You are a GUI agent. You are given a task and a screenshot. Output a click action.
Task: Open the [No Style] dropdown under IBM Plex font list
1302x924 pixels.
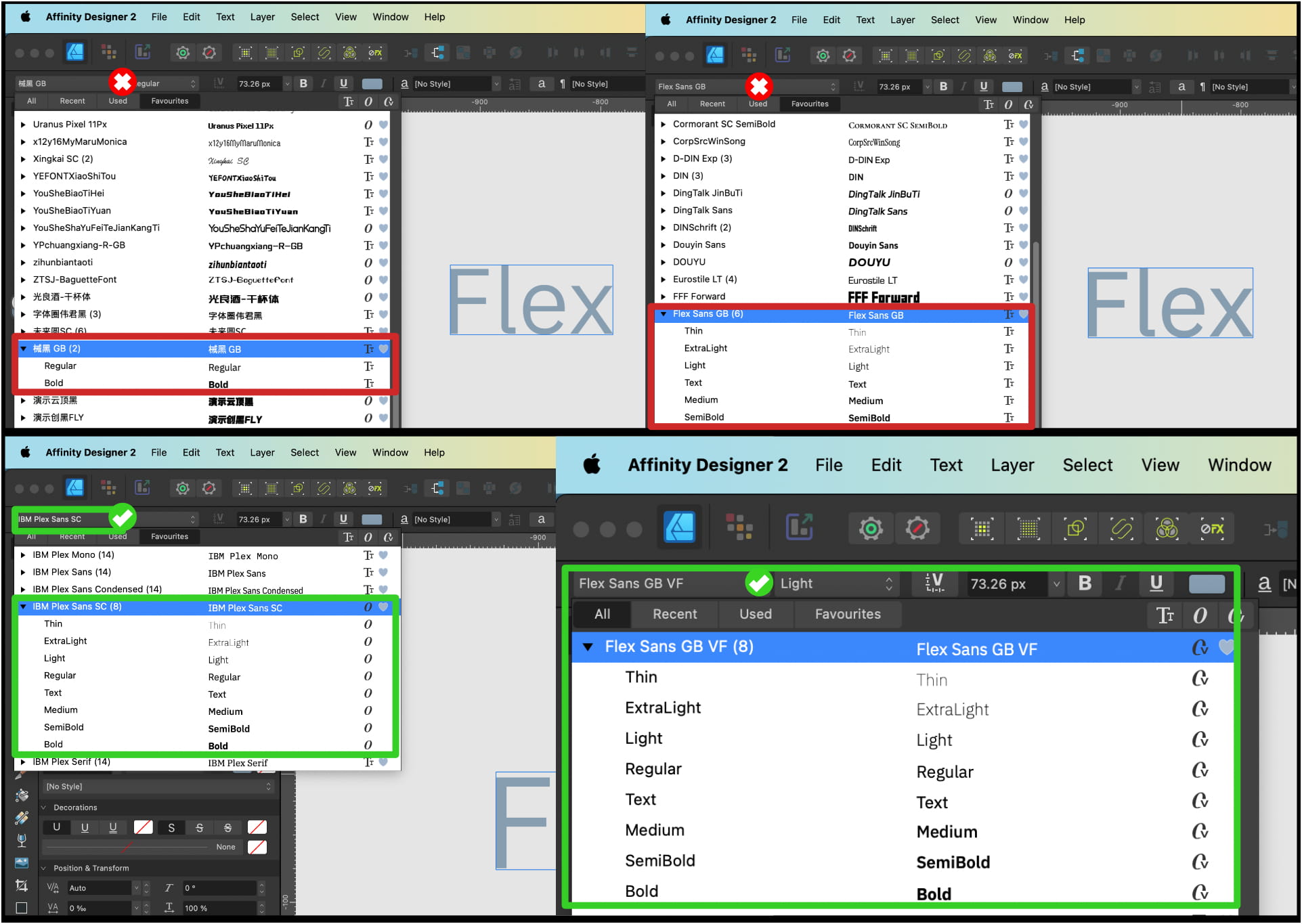158,787
